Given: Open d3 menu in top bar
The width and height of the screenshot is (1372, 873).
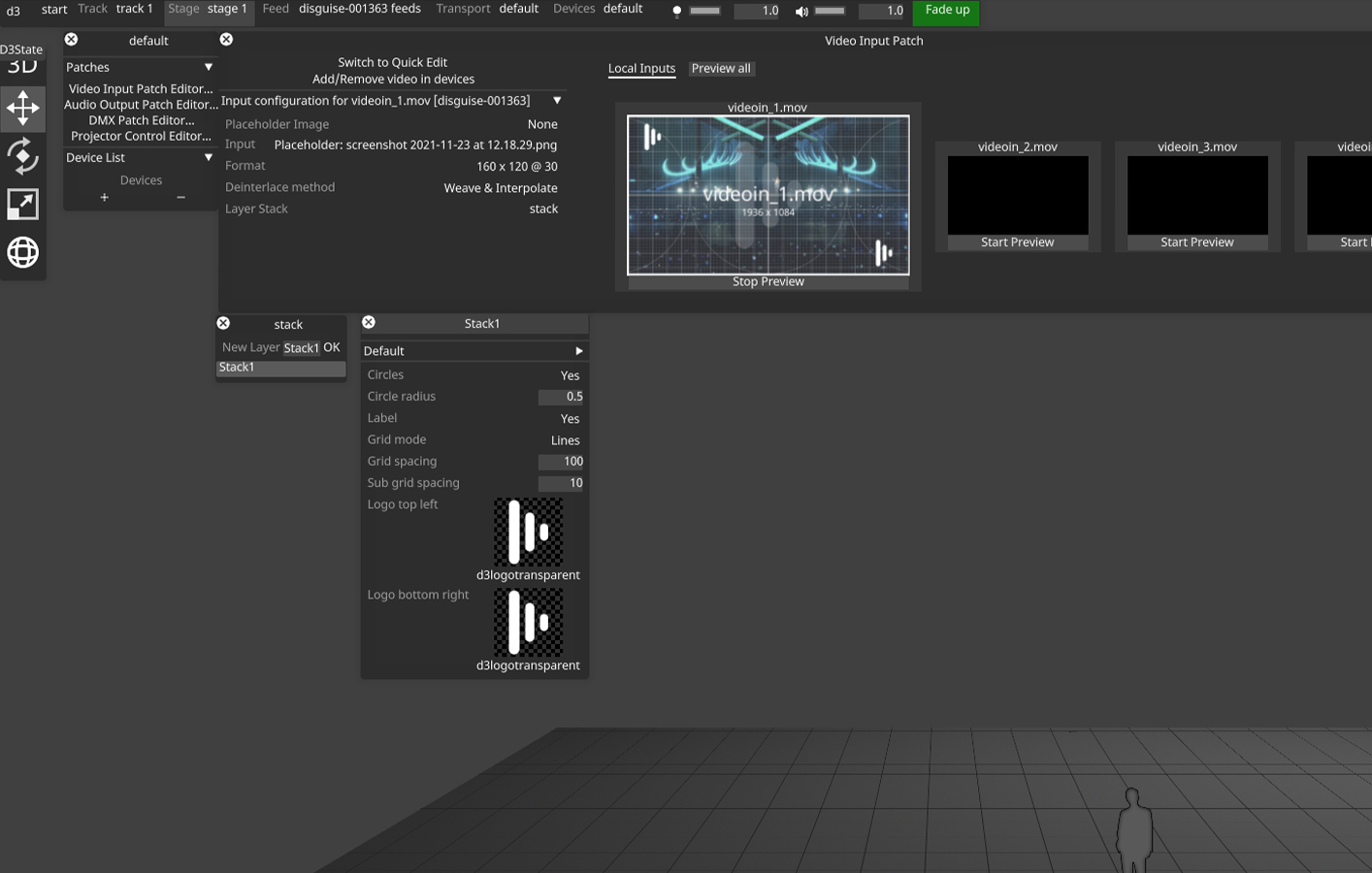Looking at the screenshot, I should coord(14,11).
